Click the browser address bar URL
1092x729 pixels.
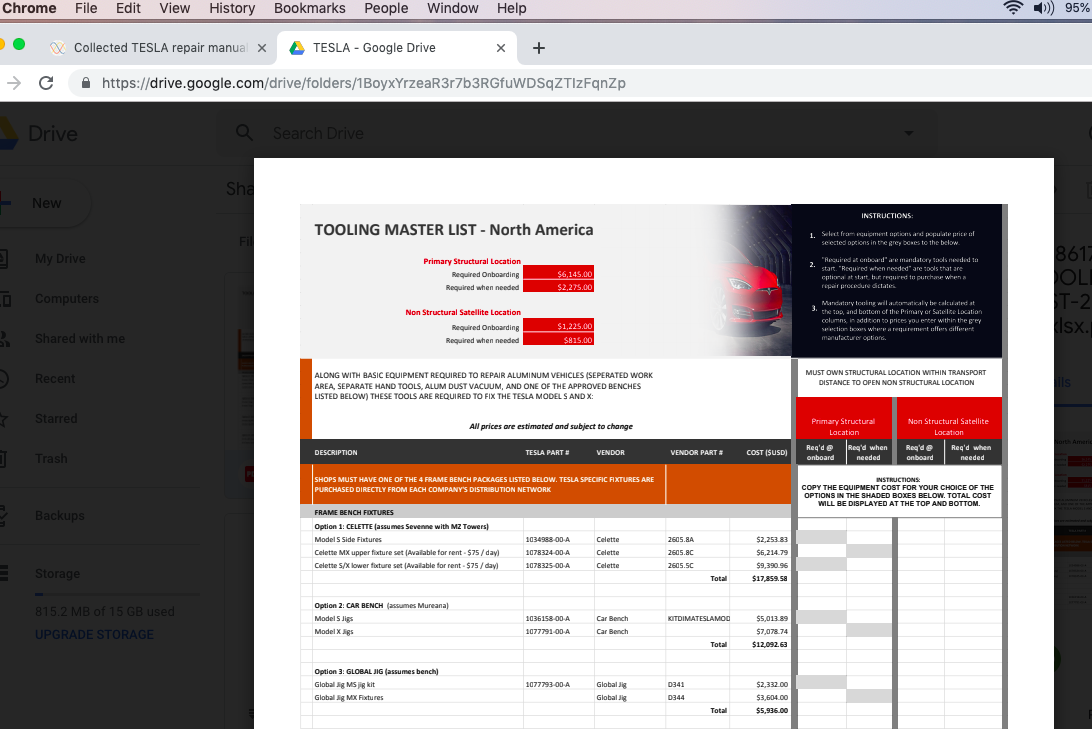364,84
